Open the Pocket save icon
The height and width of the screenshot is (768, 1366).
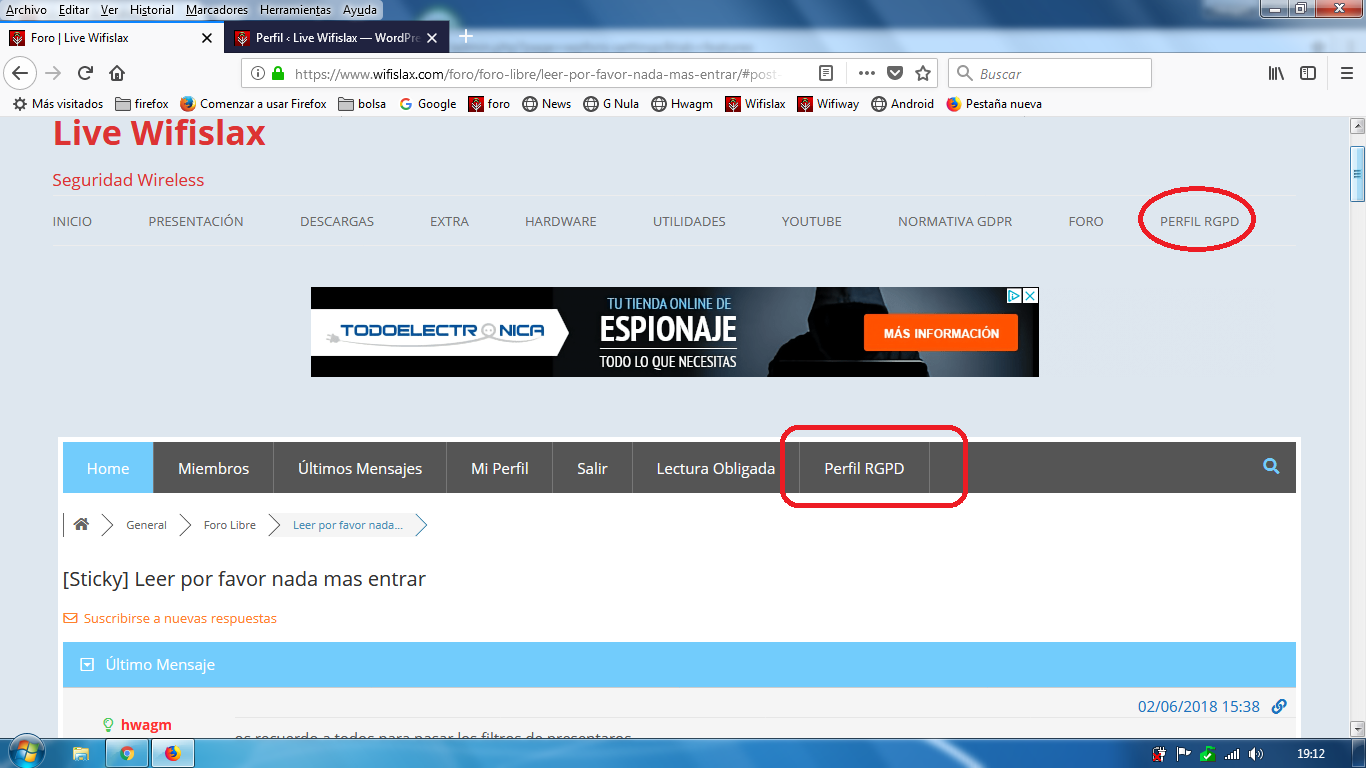click(895, 73)
